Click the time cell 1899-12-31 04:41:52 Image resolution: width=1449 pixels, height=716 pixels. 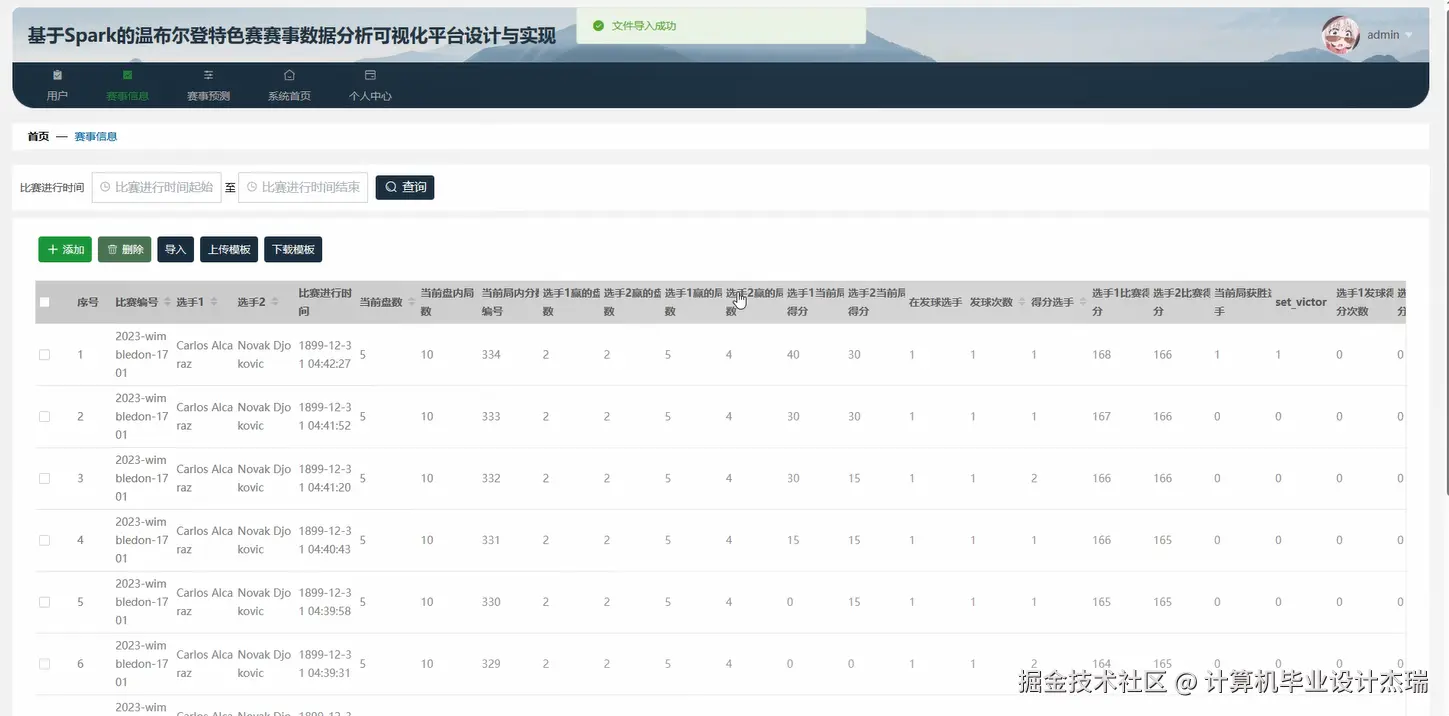(325, 417)
